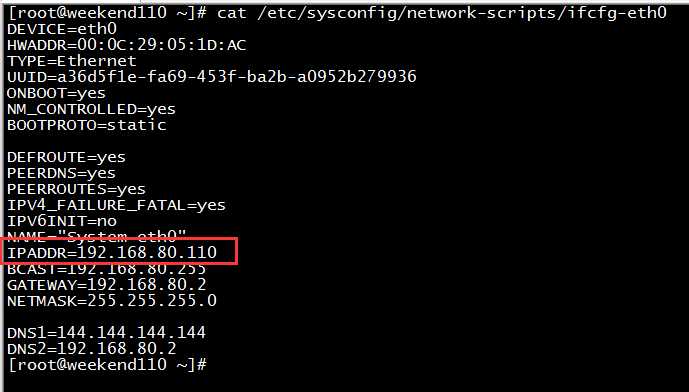Click the ONBOOT=yes line
The height and width of the screenshot is (392, 689).
(57, 93)
